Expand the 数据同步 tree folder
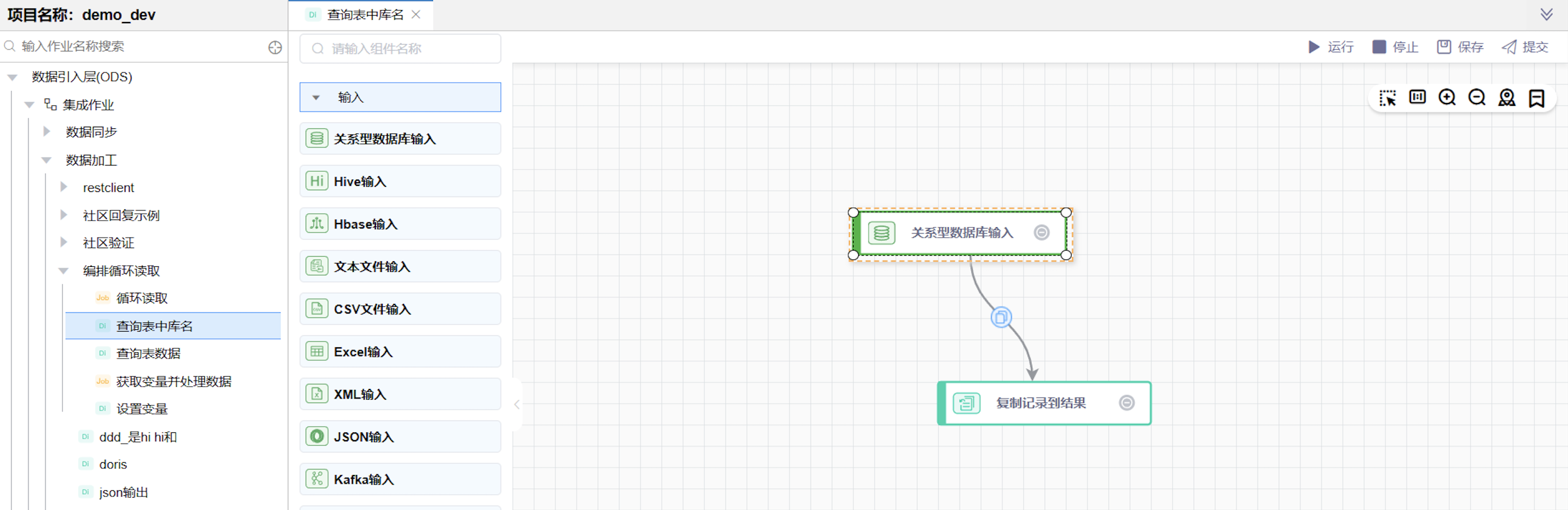The width and height of the screenshot is (1568, 510). (47, 132)
